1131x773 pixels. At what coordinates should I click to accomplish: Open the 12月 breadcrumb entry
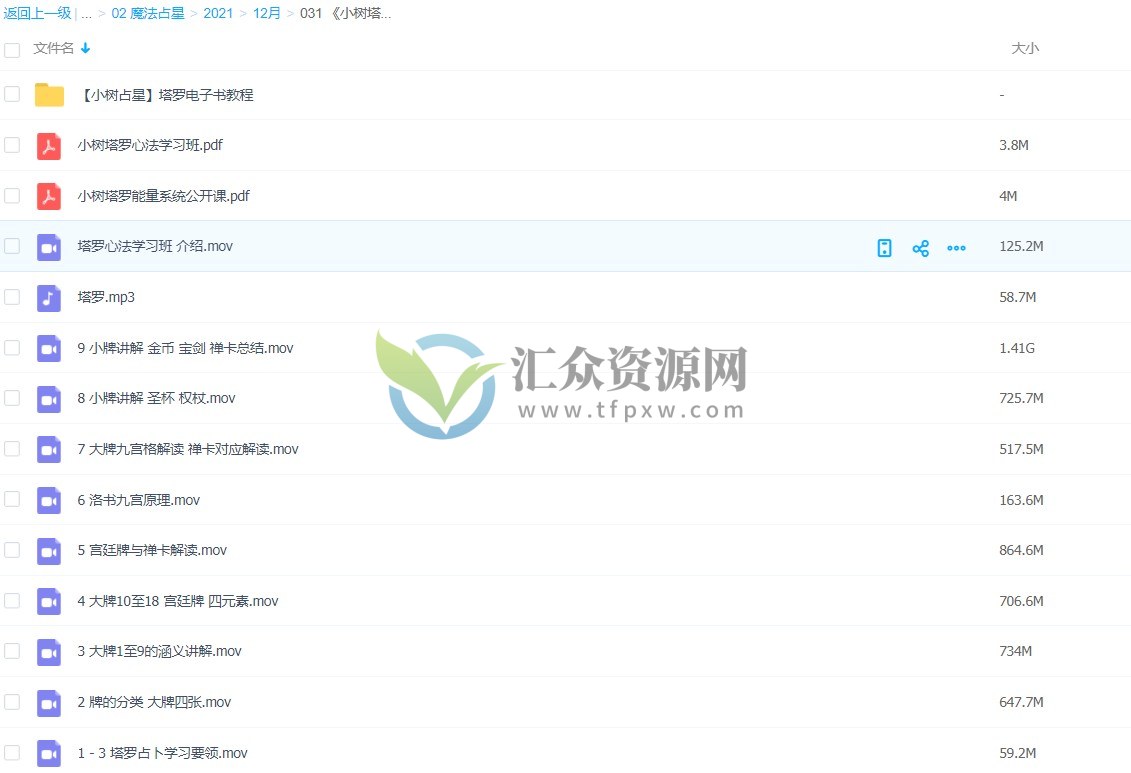[266, 13]
